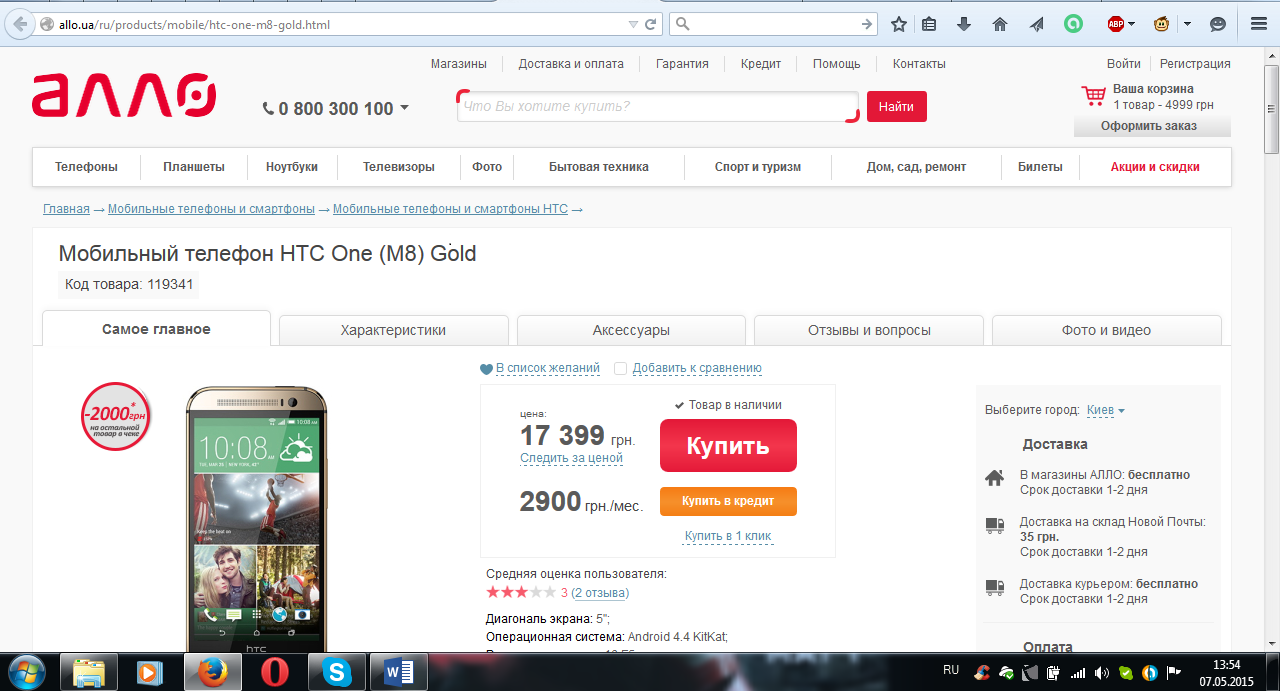Switch to the Аксессуары tab
The image size is (1280, 691).
click(x=631, y=330)
